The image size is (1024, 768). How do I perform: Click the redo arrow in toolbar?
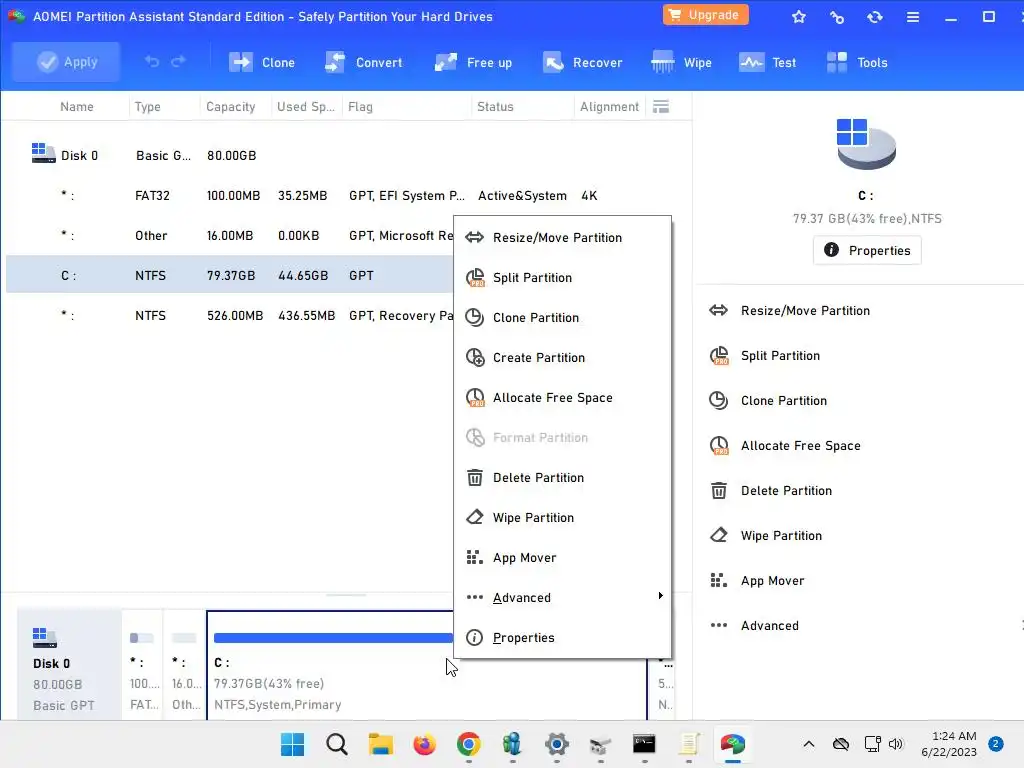178,61
